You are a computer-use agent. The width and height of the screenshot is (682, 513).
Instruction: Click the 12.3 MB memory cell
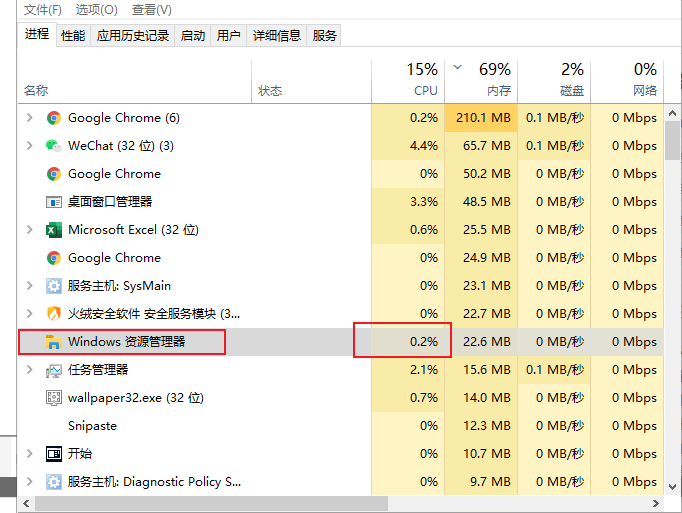pos(481,426)
